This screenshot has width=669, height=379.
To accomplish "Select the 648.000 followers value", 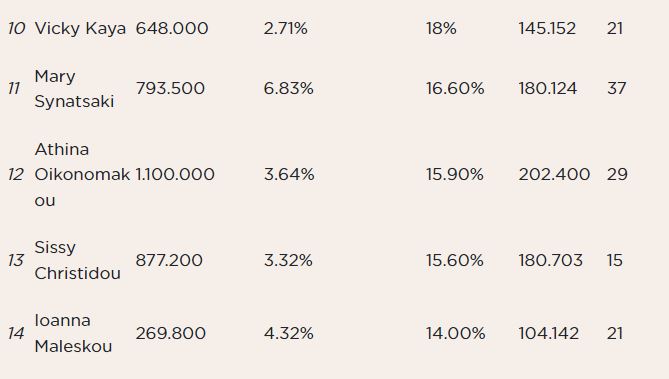I will click(x=172, y=29).
